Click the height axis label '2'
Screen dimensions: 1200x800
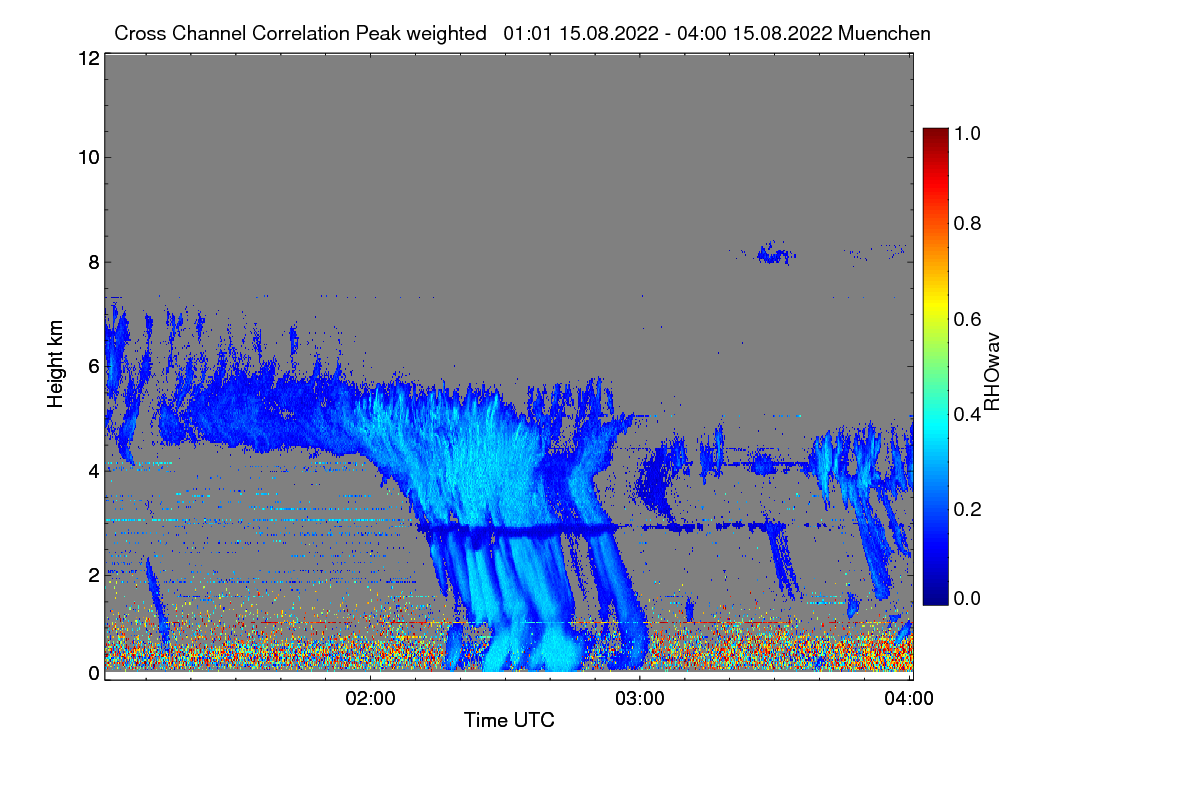point(92,574)
